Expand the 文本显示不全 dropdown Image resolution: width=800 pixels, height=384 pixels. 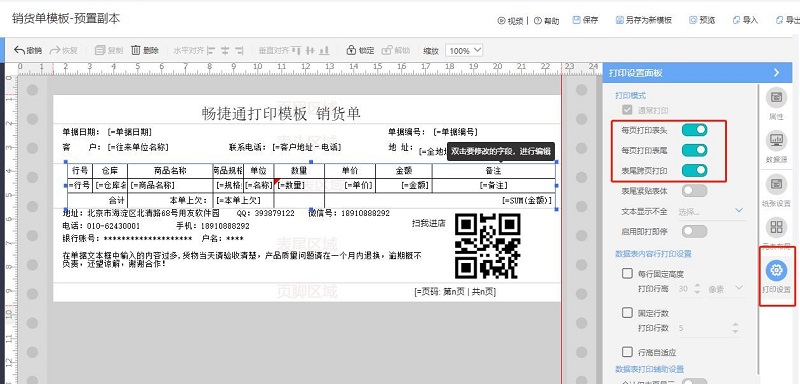711,211
